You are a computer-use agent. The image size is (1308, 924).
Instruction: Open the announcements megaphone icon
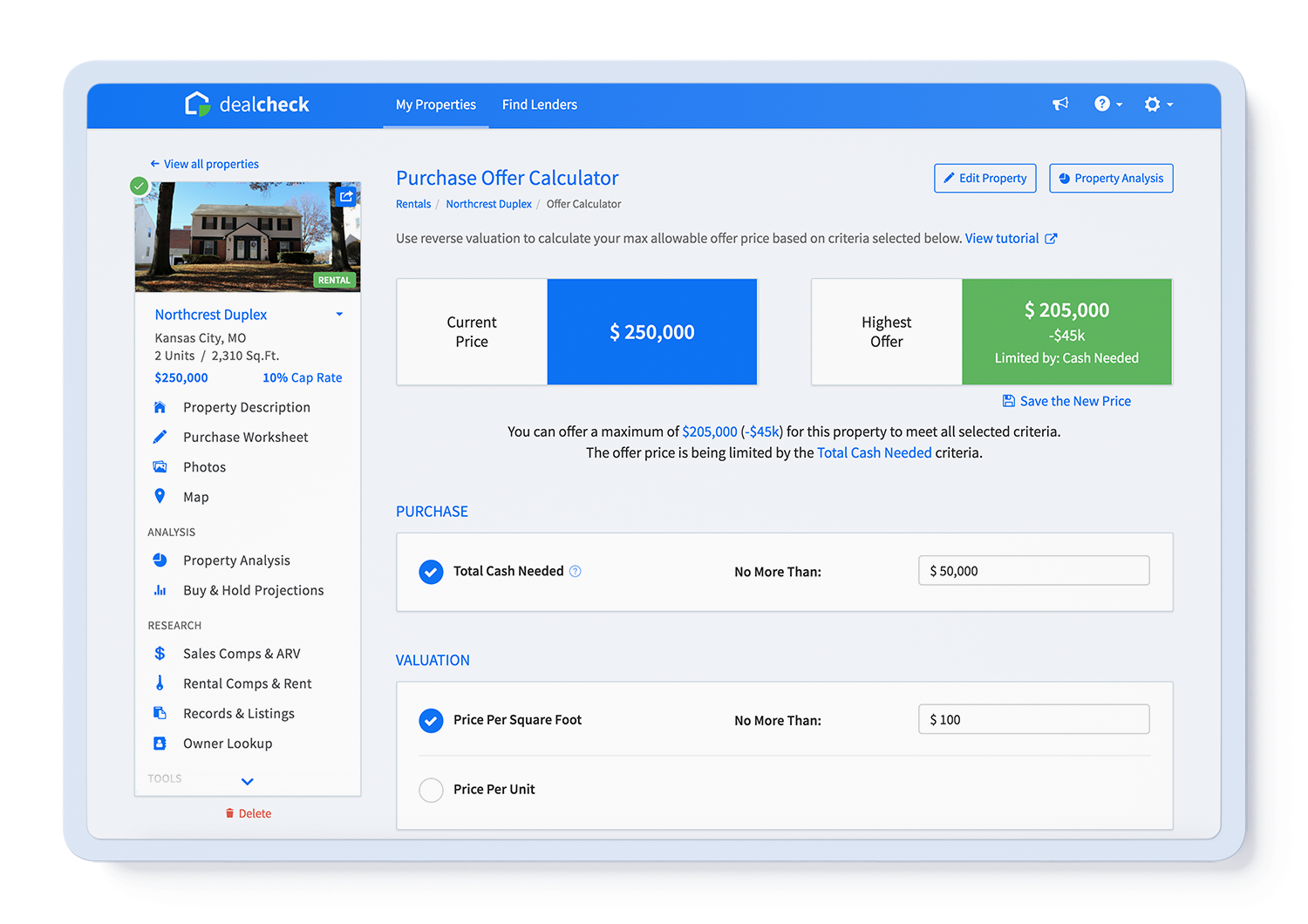pyautogui.click(x=1060, y=104)
